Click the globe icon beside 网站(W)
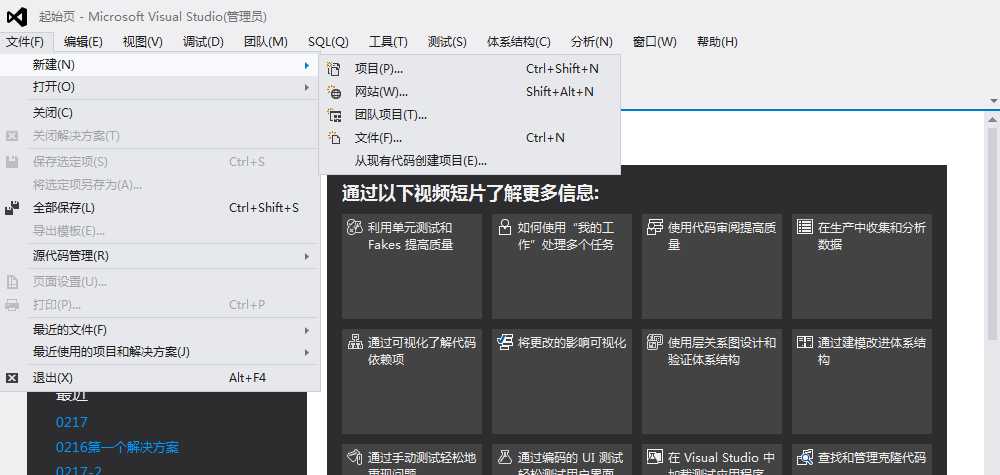The height and width of the screenshot is (475, 1000). [334, 92]
